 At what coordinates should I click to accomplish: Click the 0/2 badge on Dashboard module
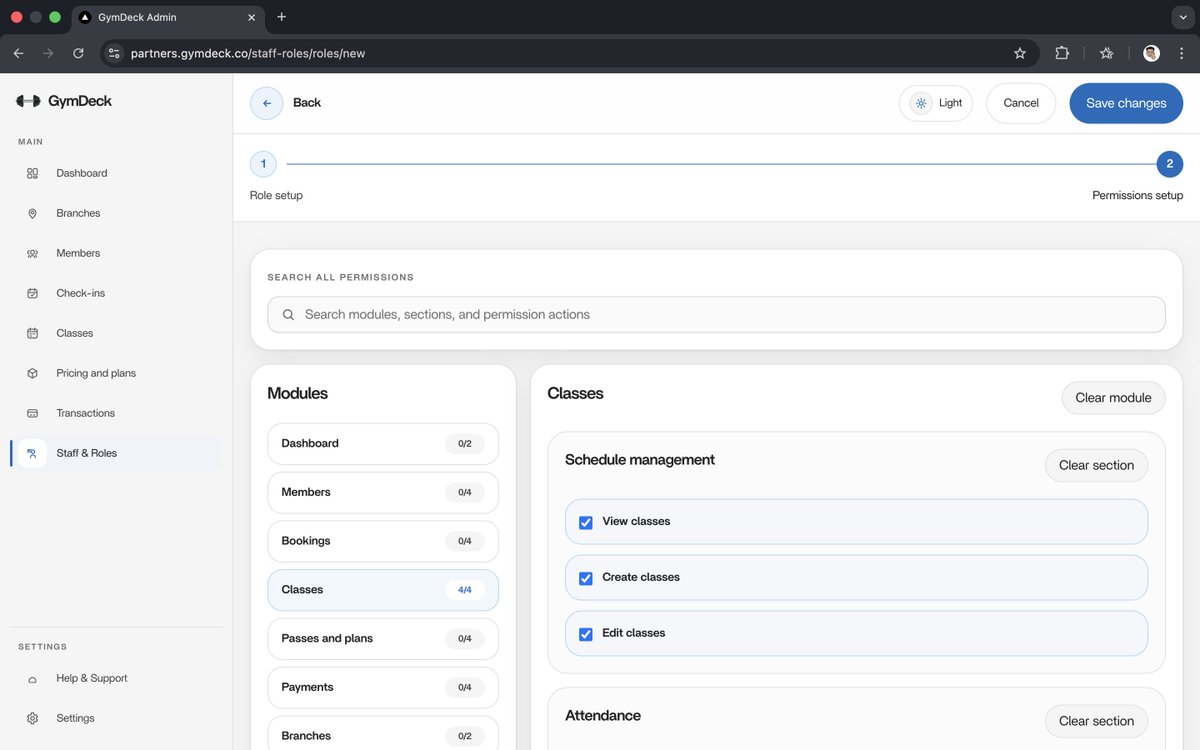coord(465,443)
